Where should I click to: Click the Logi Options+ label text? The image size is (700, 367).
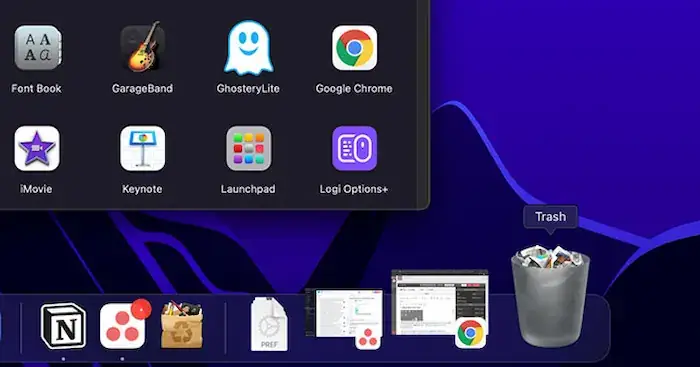tap(354, 189)
